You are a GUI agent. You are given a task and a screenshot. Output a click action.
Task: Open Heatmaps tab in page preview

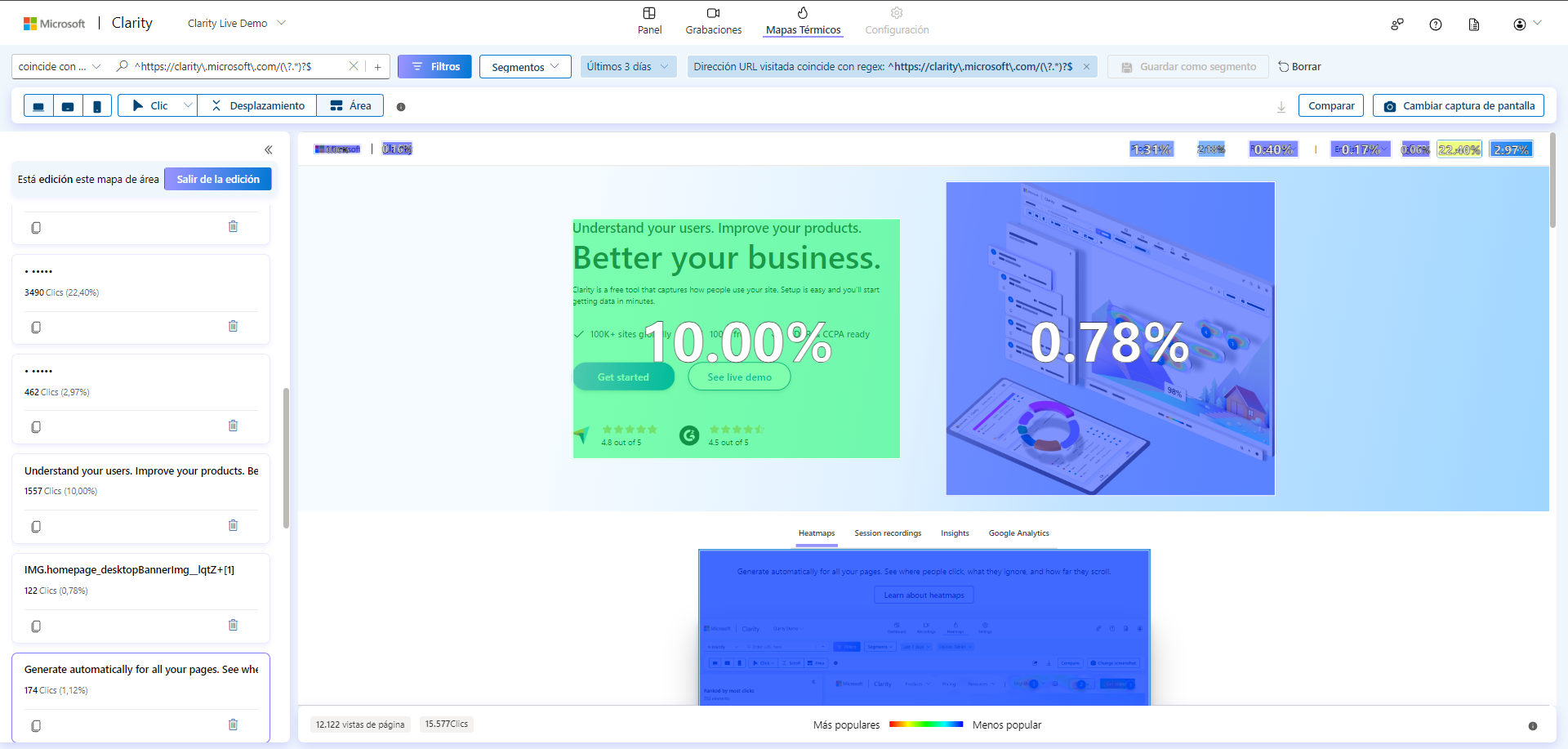coord(817,533)
